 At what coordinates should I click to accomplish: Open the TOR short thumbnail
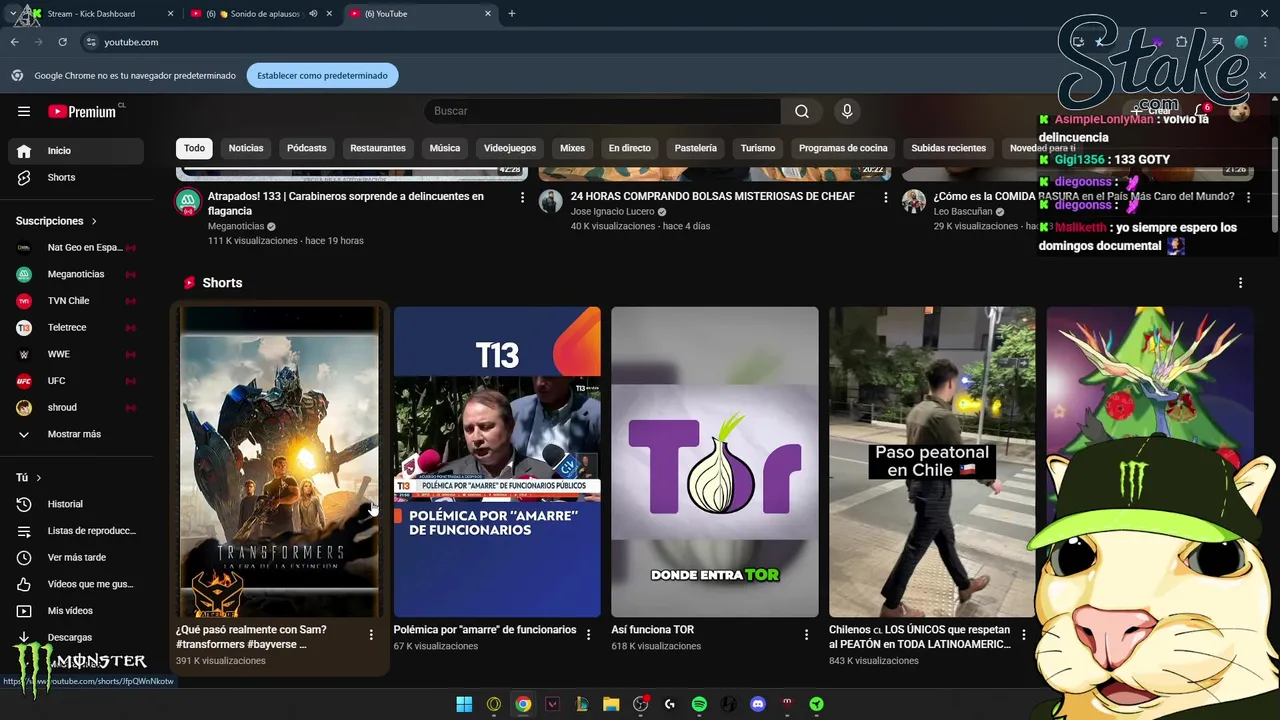tap(714, 462)
